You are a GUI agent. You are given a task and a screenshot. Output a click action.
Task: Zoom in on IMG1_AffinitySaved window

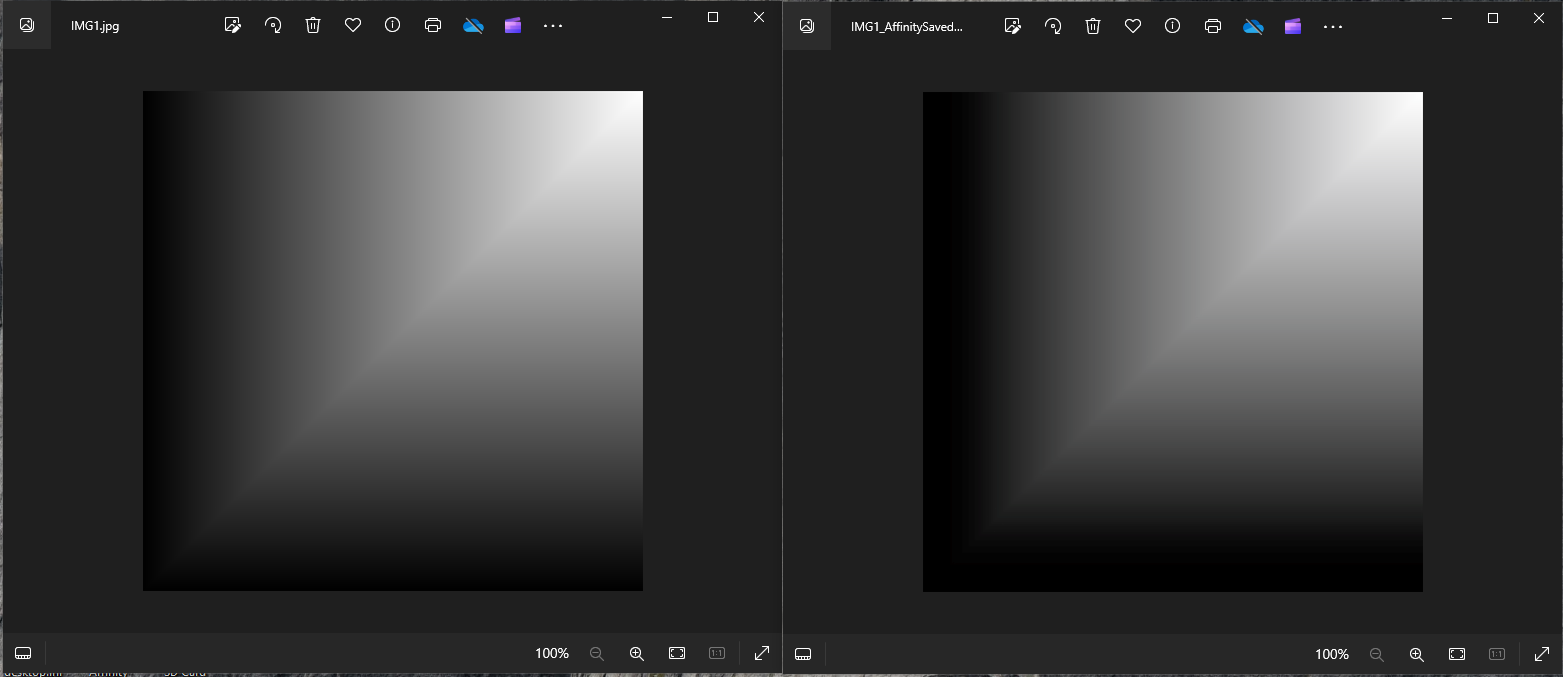[1417, 654]
